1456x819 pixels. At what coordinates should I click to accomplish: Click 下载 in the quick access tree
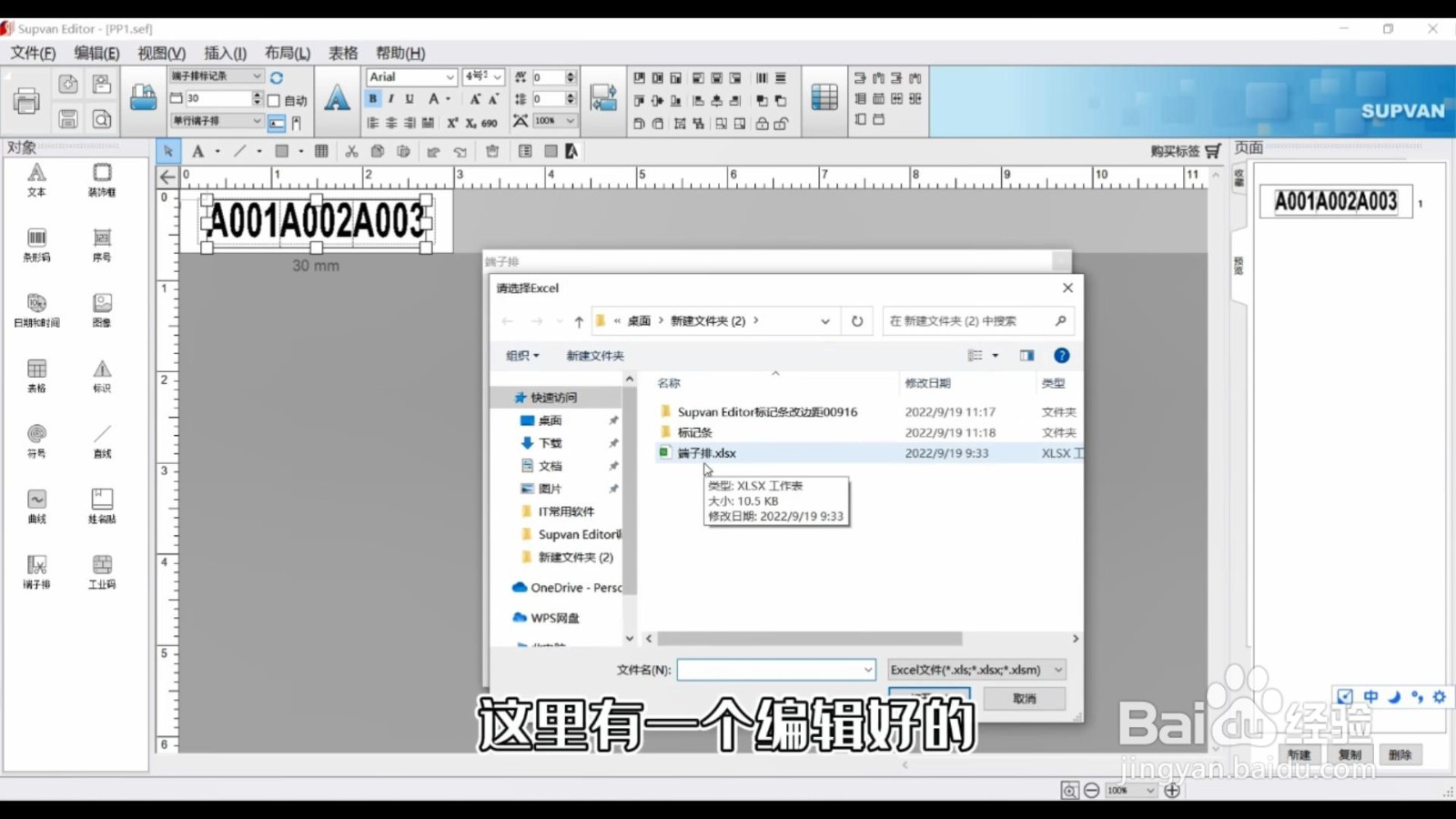pos(550,443)
